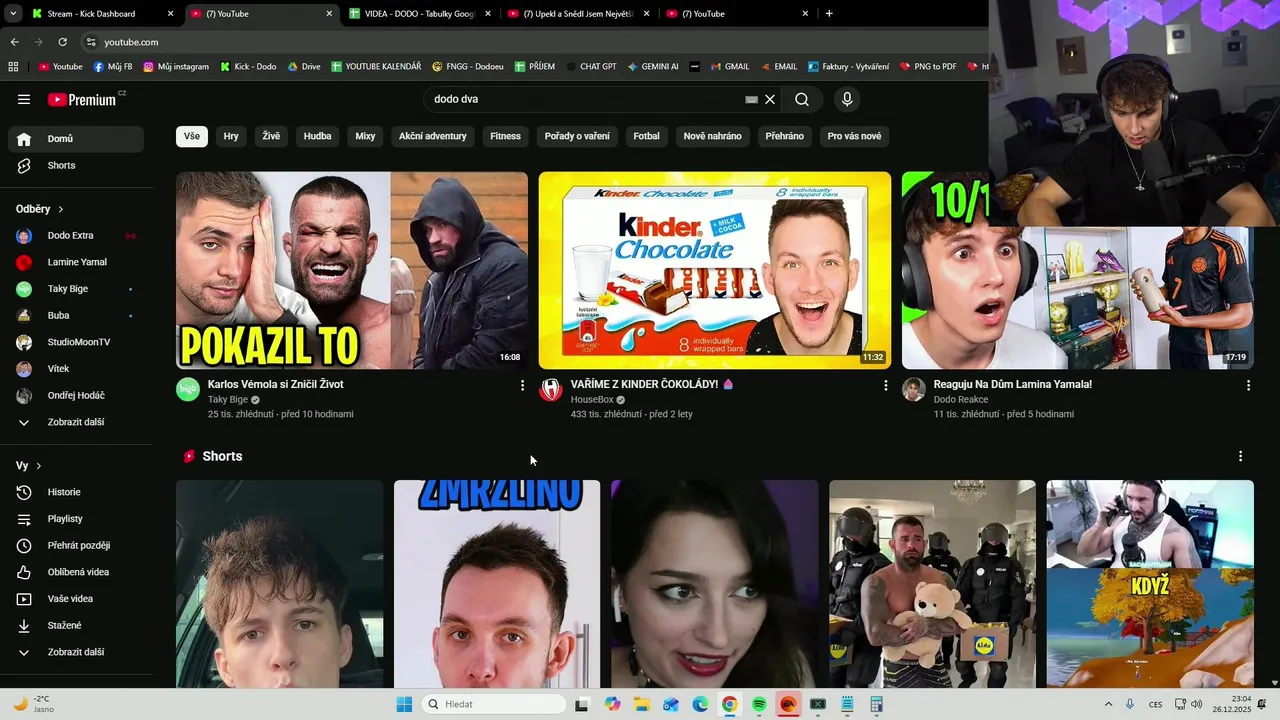Open the CHAT GPT bookmark
This screenshot has width=1280, height=720.
(x=590, y=67)
